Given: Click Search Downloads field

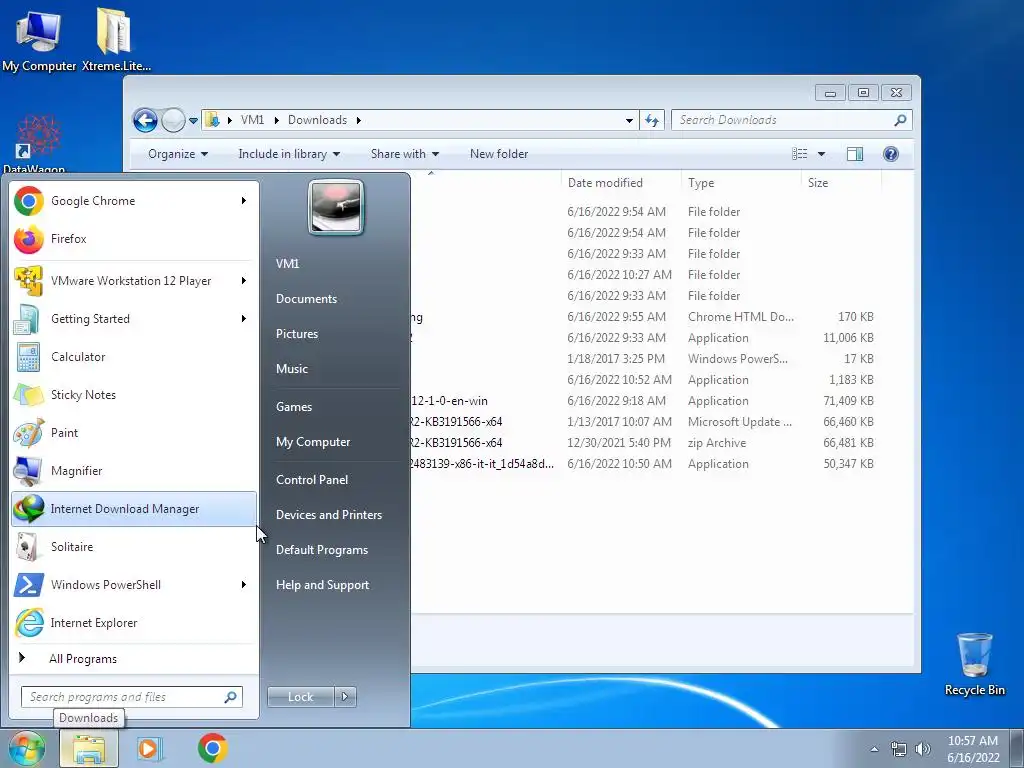Looking at the screenshot, I should tap(792, 120).
